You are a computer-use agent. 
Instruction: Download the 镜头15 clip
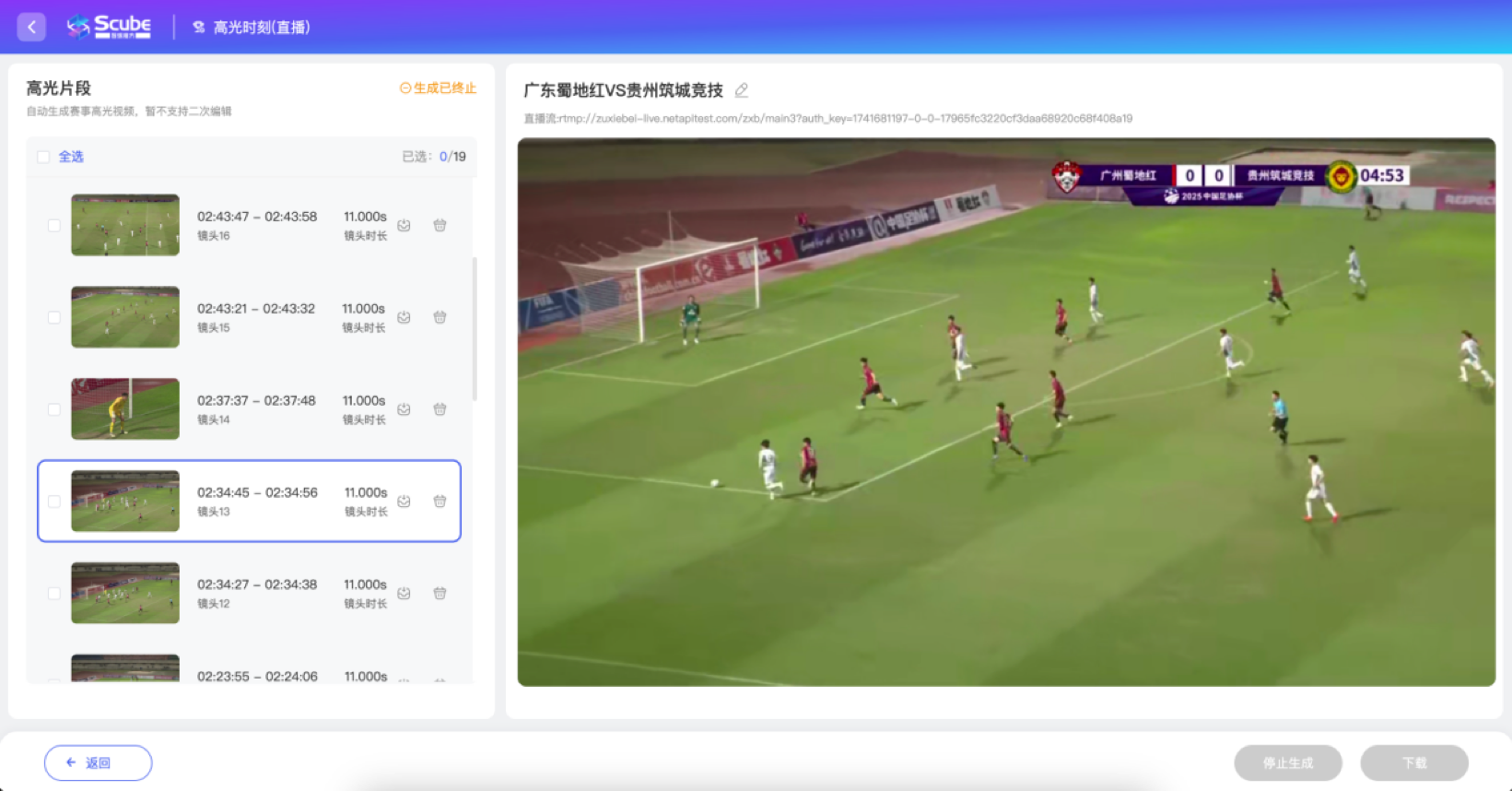point(404,317)
